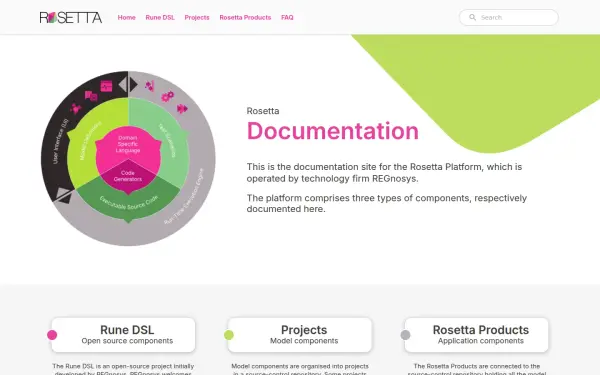Click the Domain Specific Language center segment
This screenshot has height=375, width=600.
(x=128, y=145)
